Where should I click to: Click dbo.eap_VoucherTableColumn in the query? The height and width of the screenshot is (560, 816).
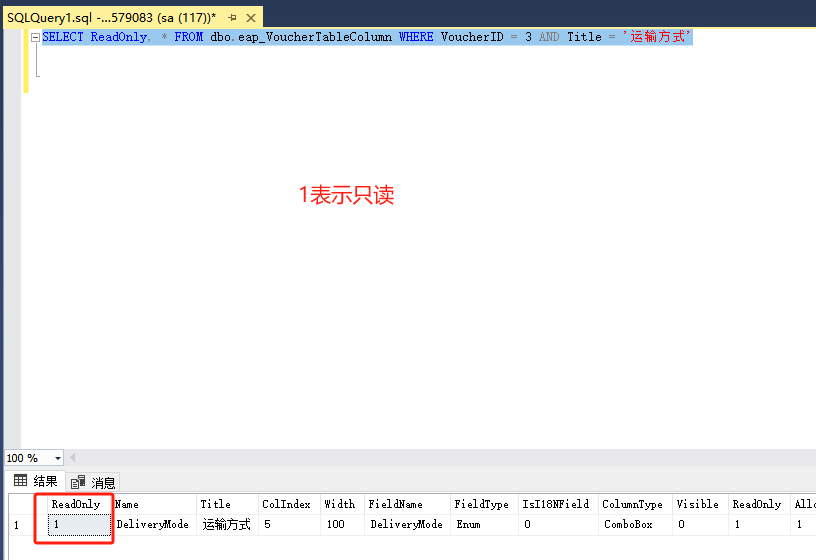click(301, 37)
